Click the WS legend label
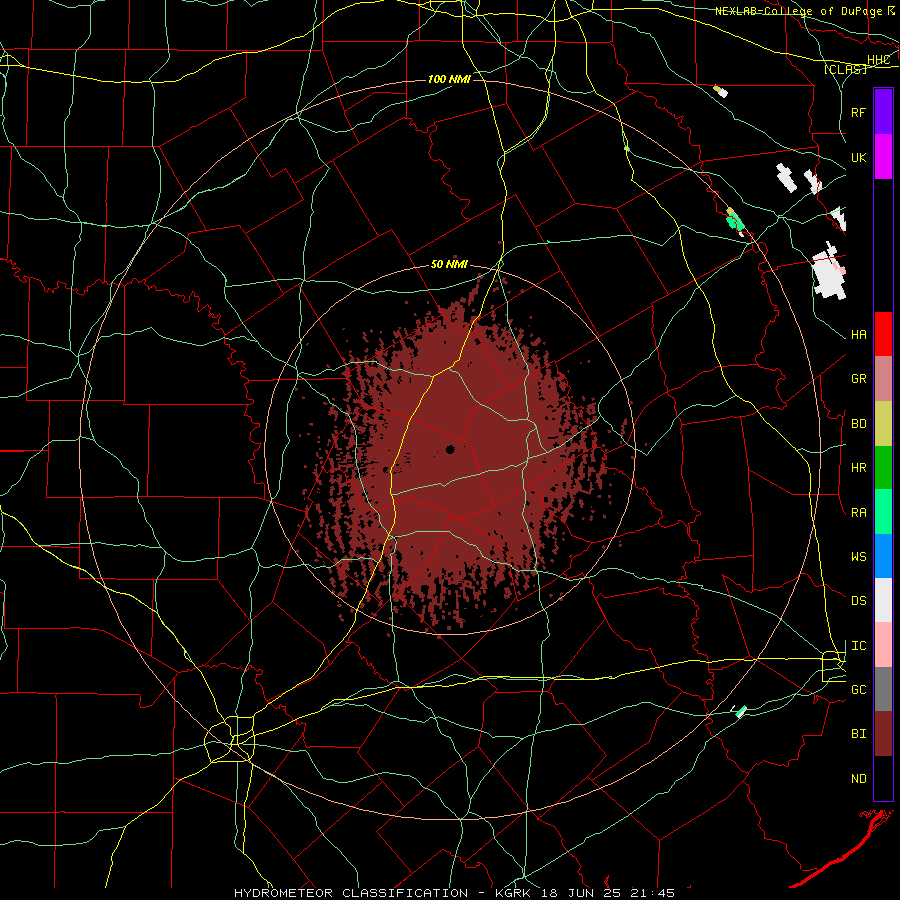Image resolution: width=900 pixels, height=900 pixels. point(858,557)
